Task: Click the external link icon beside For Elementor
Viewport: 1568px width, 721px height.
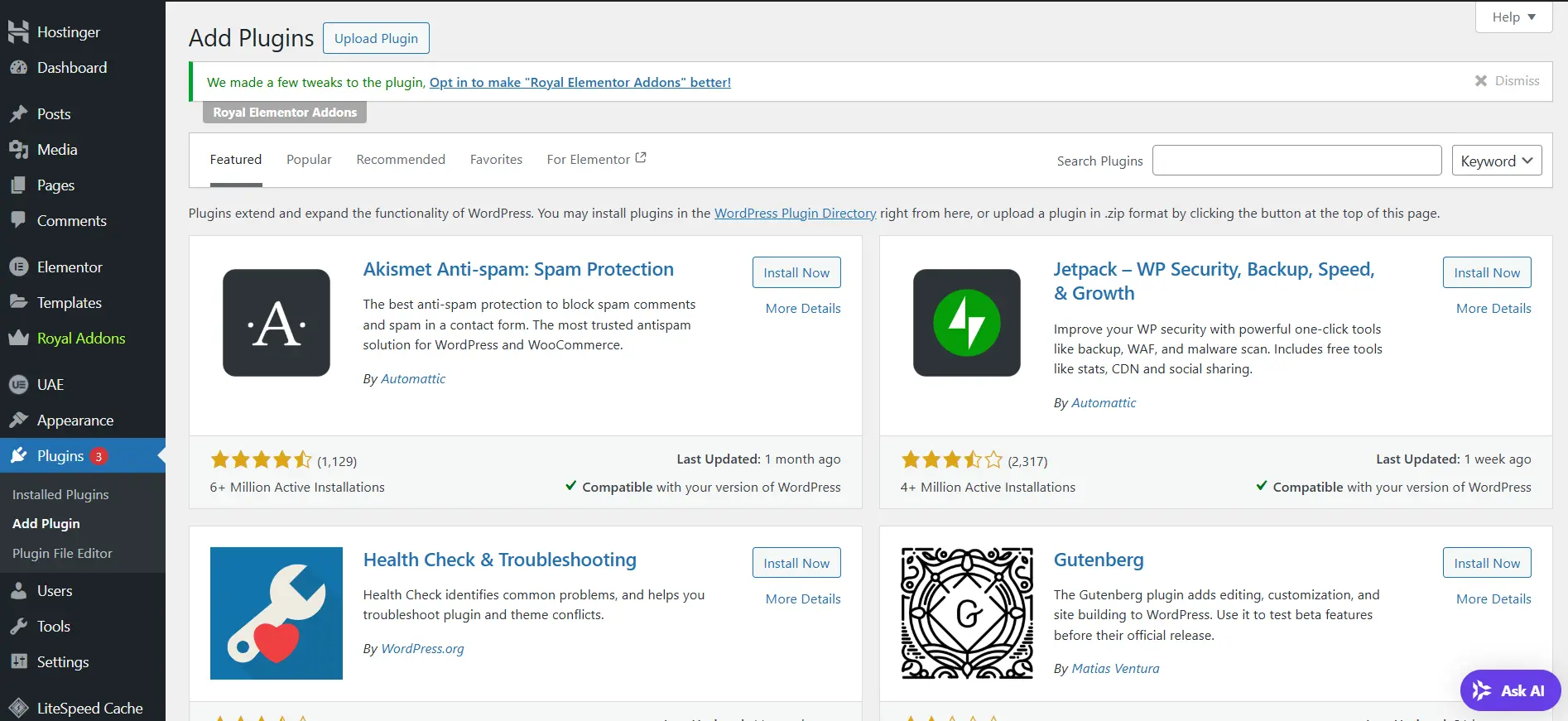Action: point(641,158)
